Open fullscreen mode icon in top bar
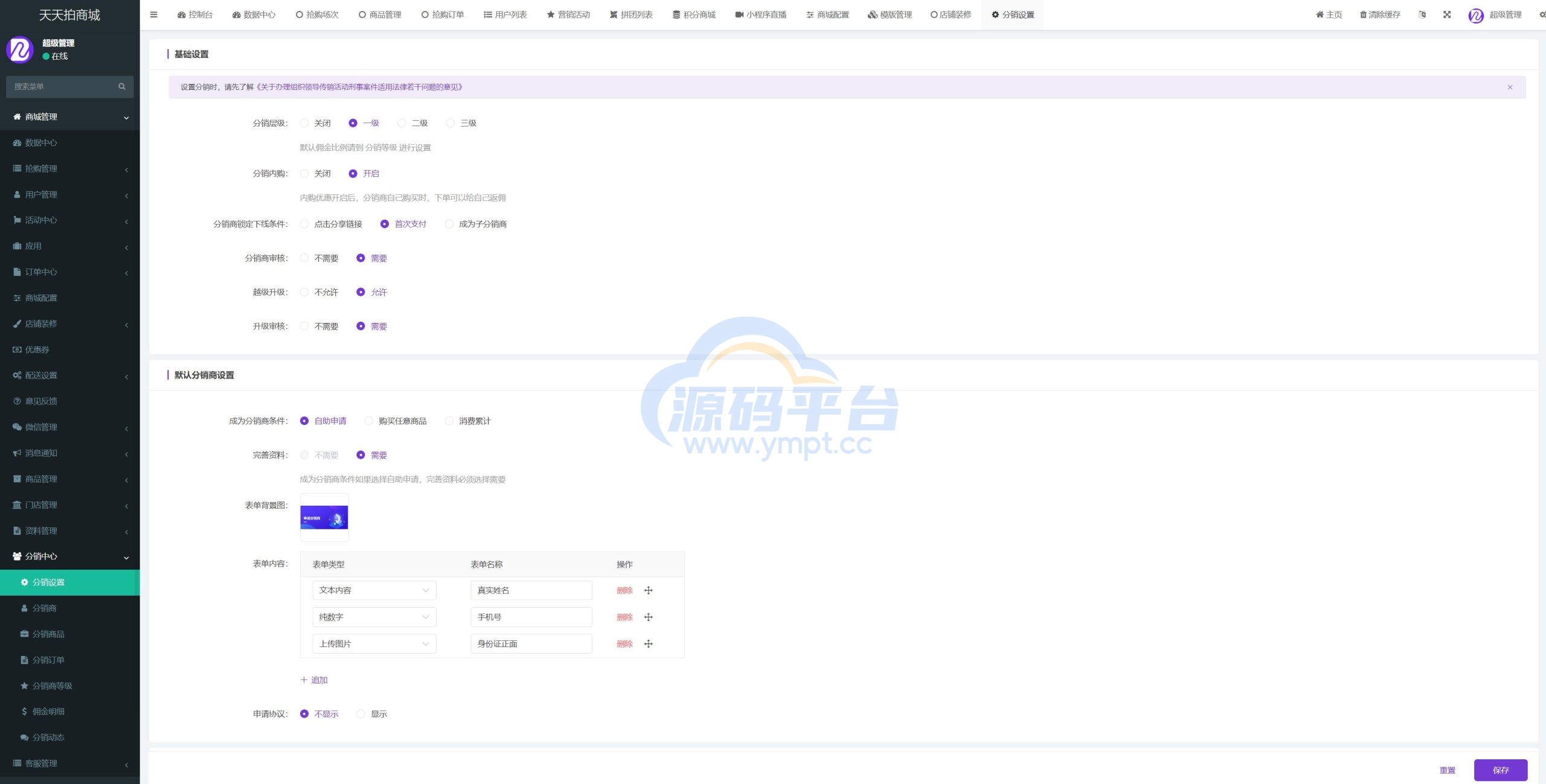This screenshot has height=784, width=1546. click(1447, 14)
